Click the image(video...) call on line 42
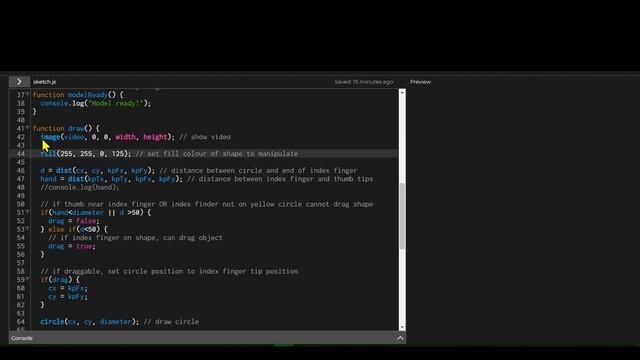Screen dimensions: 640x360 107,137
